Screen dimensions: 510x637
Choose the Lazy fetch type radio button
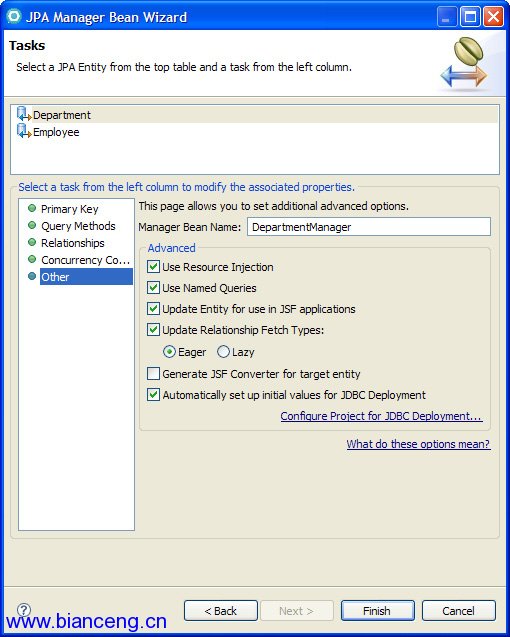[x=223, y=352]
